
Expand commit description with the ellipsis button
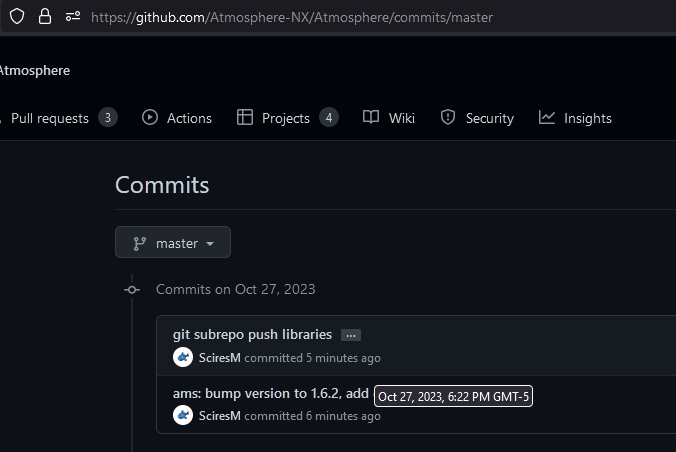tap(351, 335)
